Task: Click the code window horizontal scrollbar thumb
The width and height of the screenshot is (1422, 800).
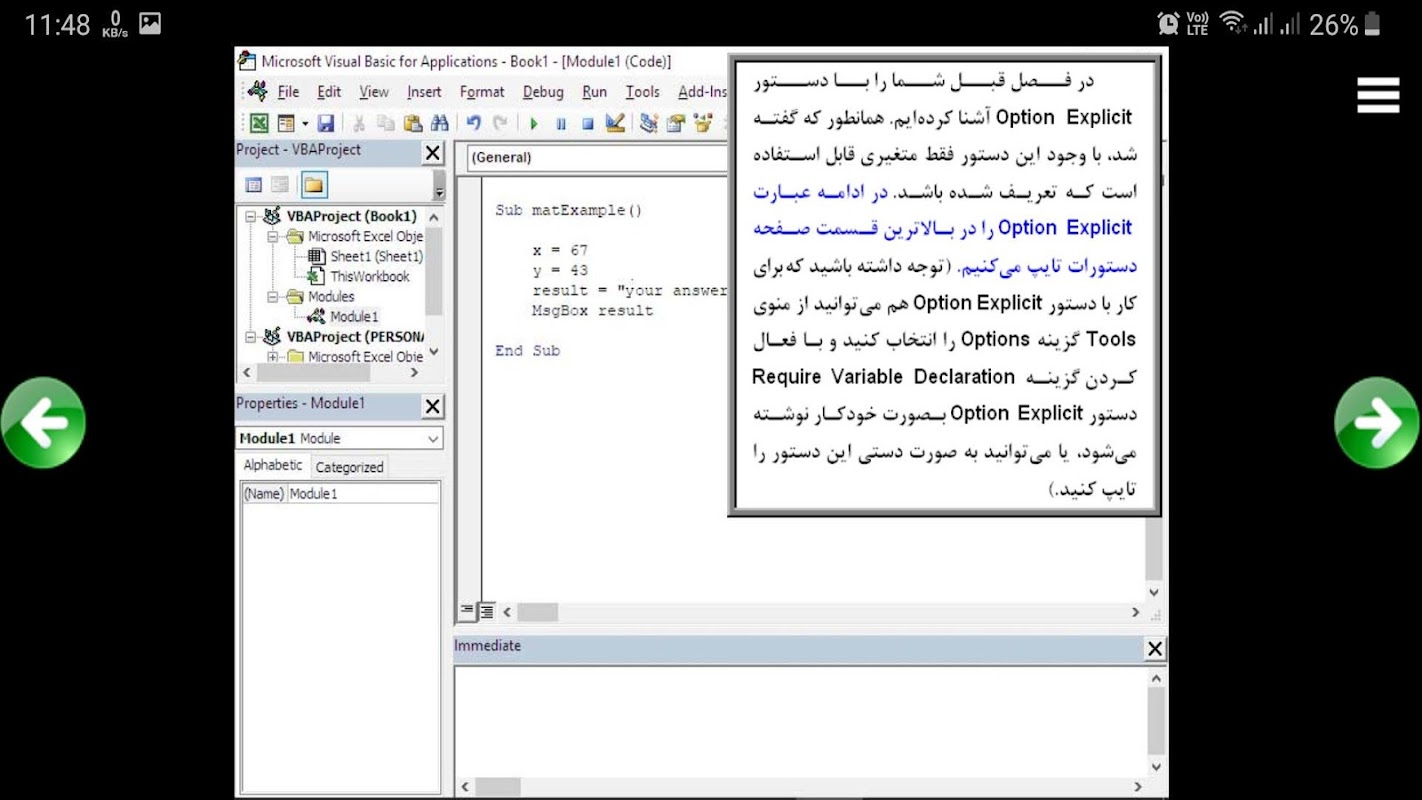Action: click(x=538, y=612)
